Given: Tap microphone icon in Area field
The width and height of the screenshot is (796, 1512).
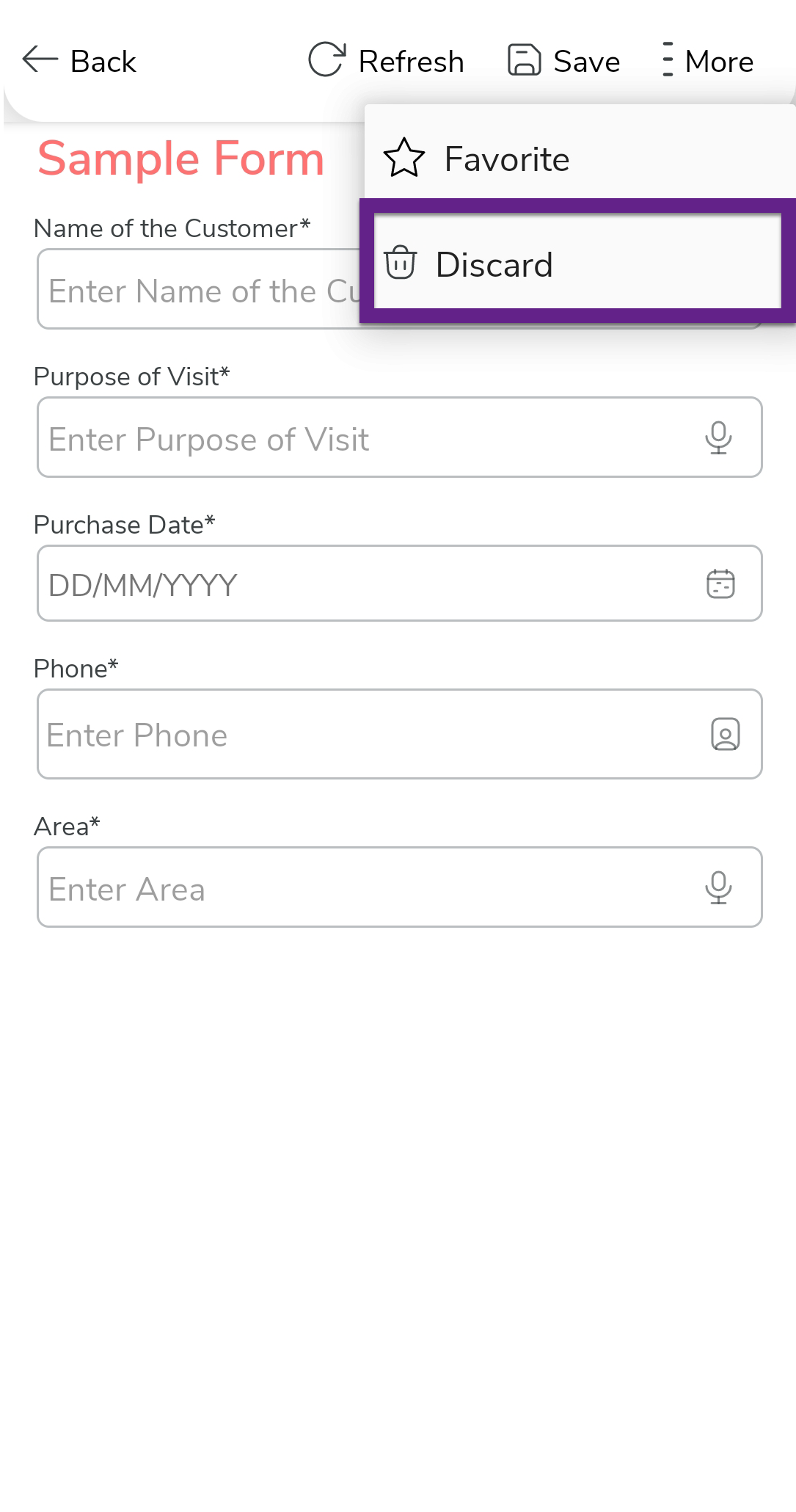Looking at the screenshot, I should [718, 887].
